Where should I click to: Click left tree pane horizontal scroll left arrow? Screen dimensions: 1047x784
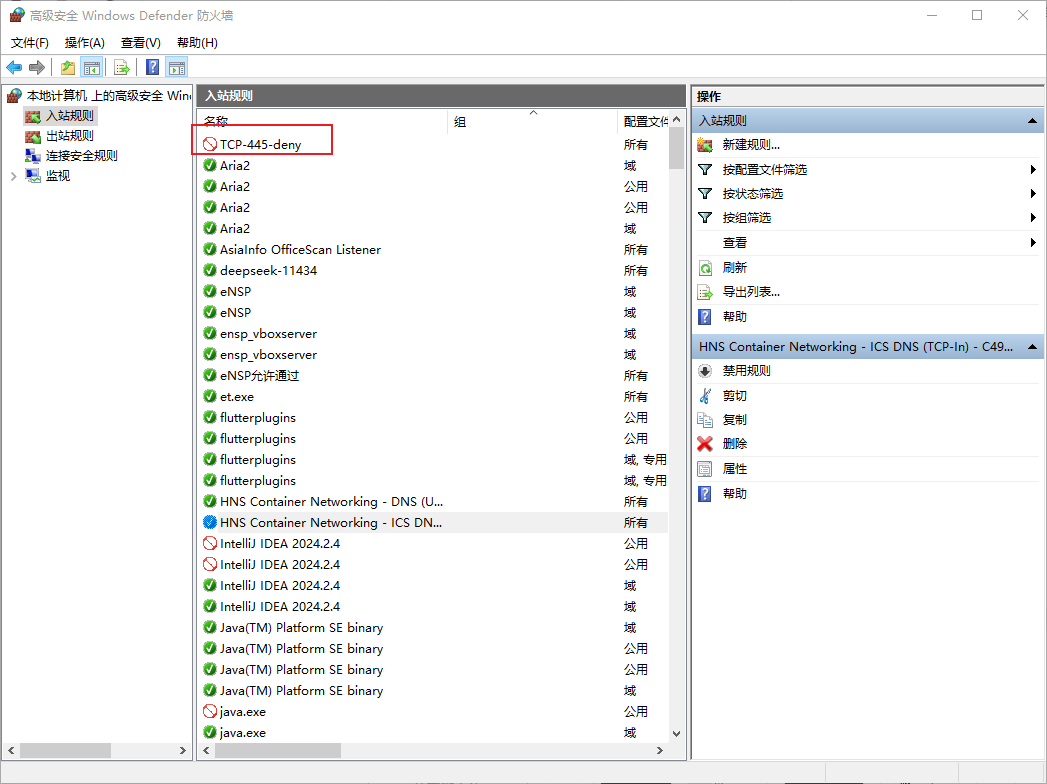point(11,751)
